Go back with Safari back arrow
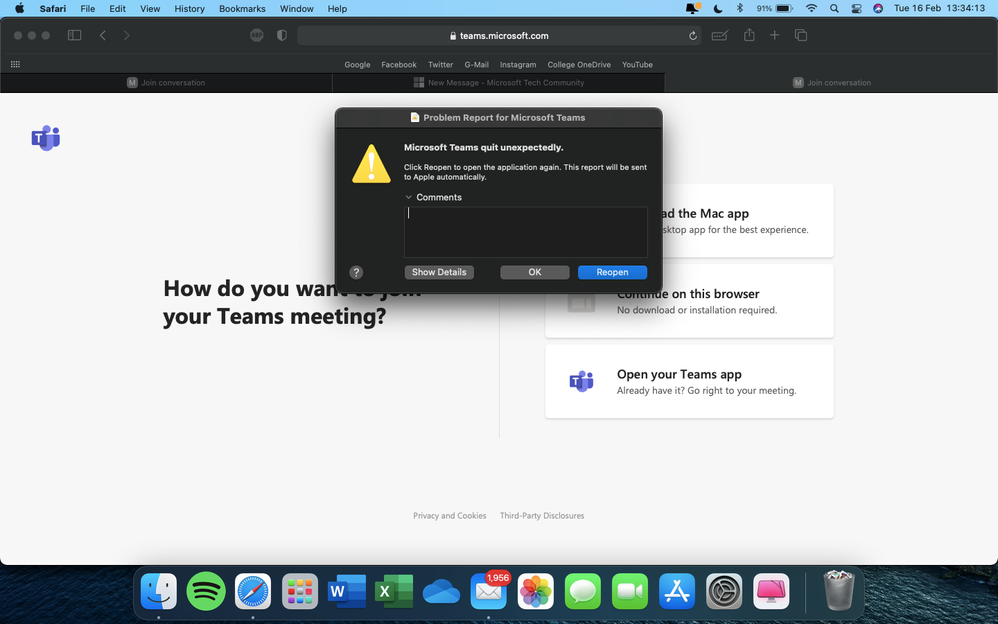 point(102,35)
